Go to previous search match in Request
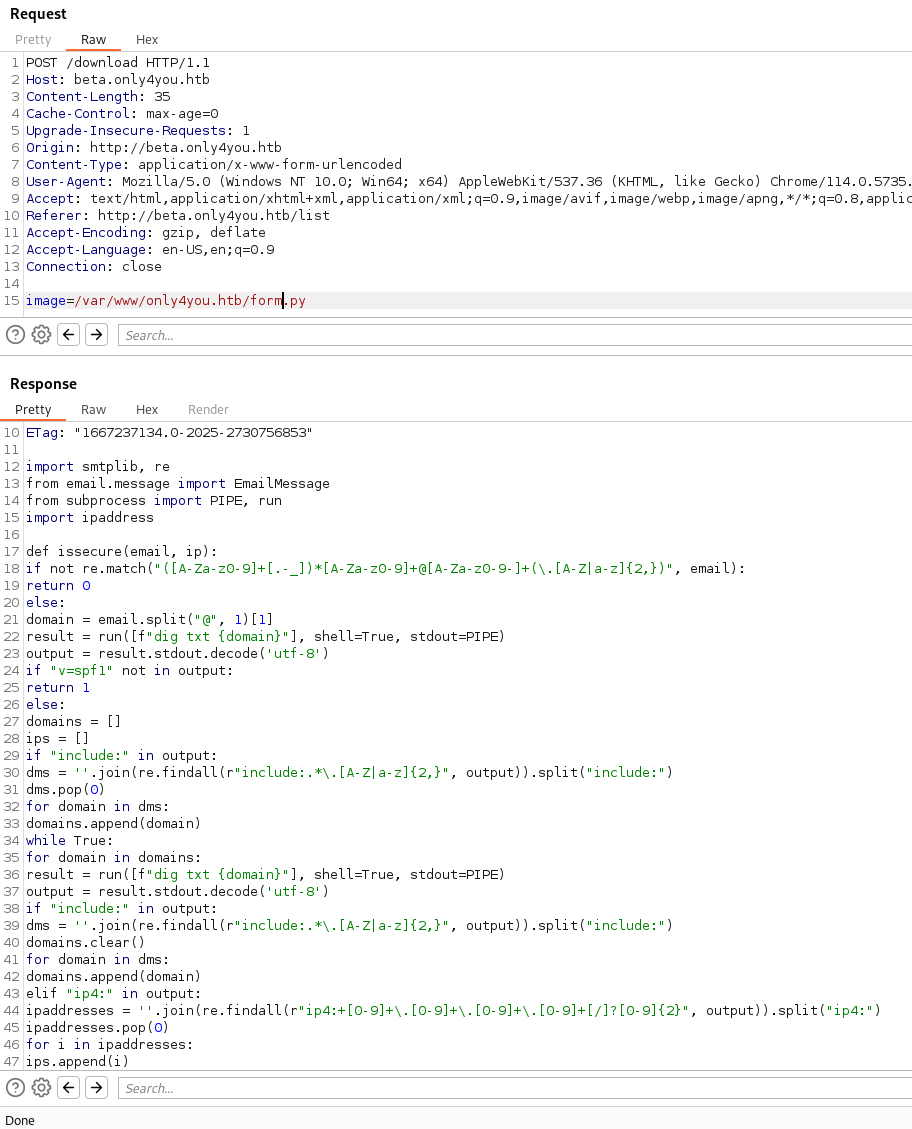This screenshot has height=1129, width=912. point(69,335)
